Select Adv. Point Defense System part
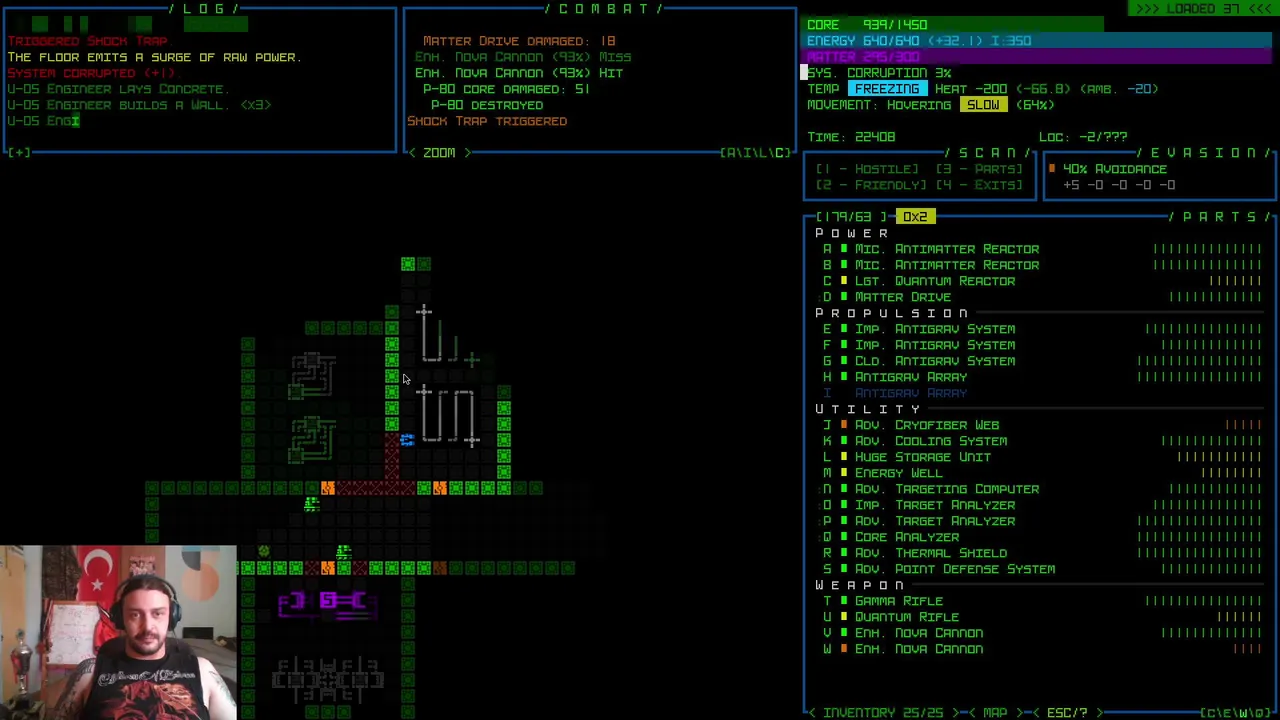Viewport: 1280px width, 720px height. click(x=954, y=569)
